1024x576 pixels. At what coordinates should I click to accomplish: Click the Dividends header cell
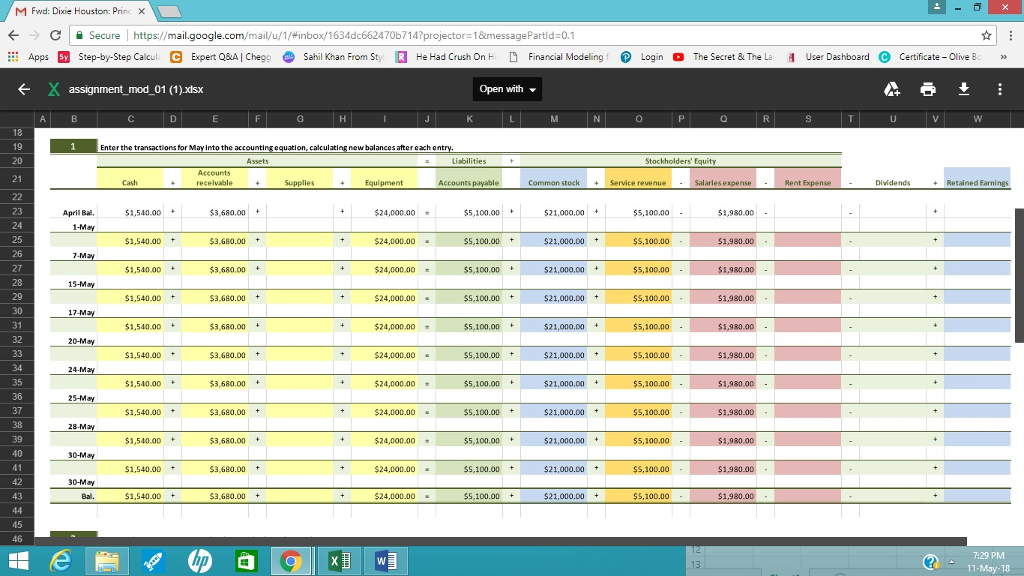[x=893, y=178]
